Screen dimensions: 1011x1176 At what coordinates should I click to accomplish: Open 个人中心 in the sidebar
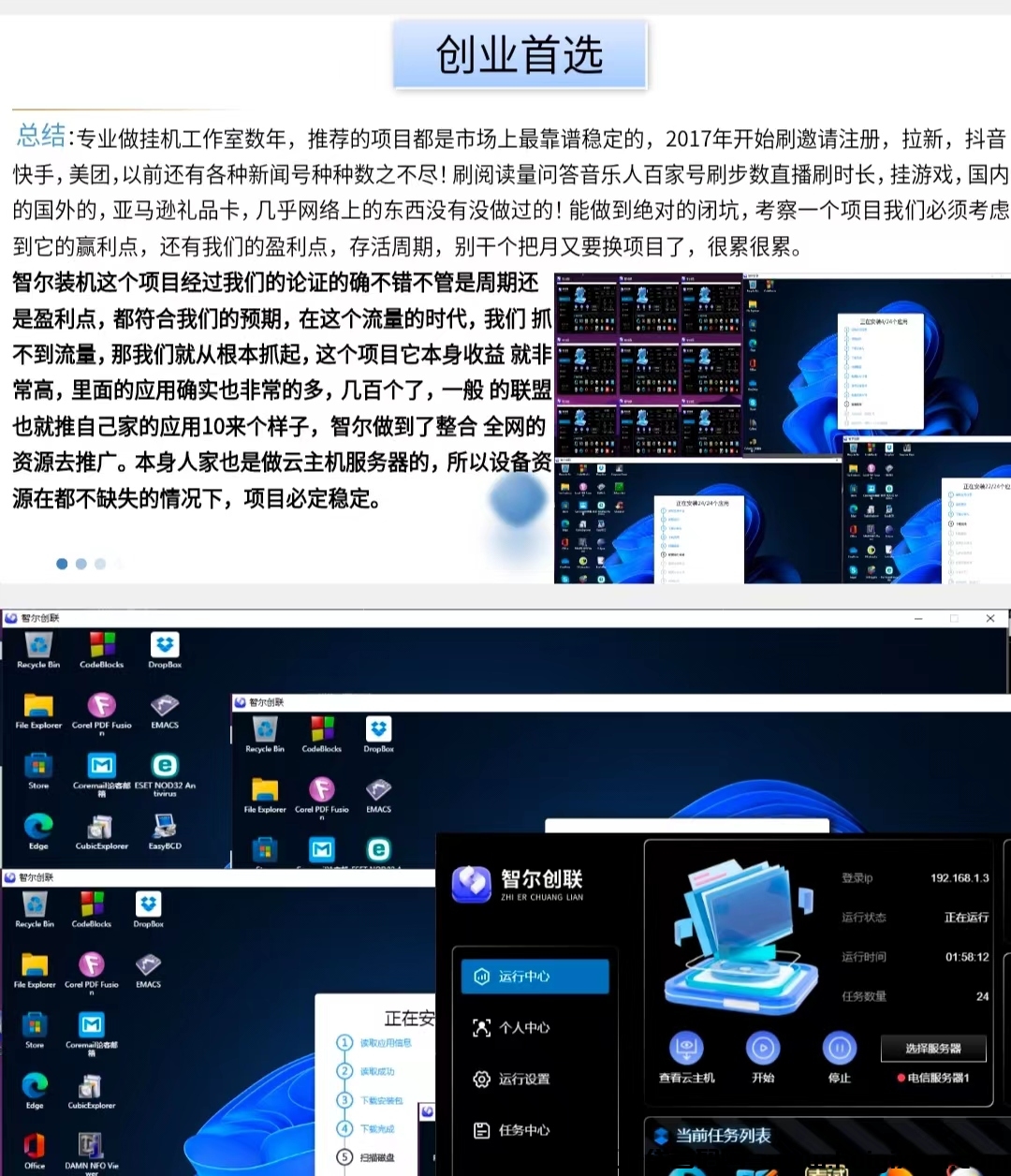524,1028
